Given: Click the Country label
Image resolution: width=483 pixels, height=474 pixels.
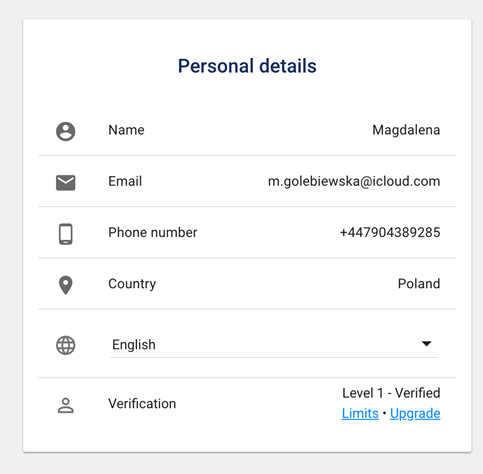Looking at the screenshot, I should point(132,284).
